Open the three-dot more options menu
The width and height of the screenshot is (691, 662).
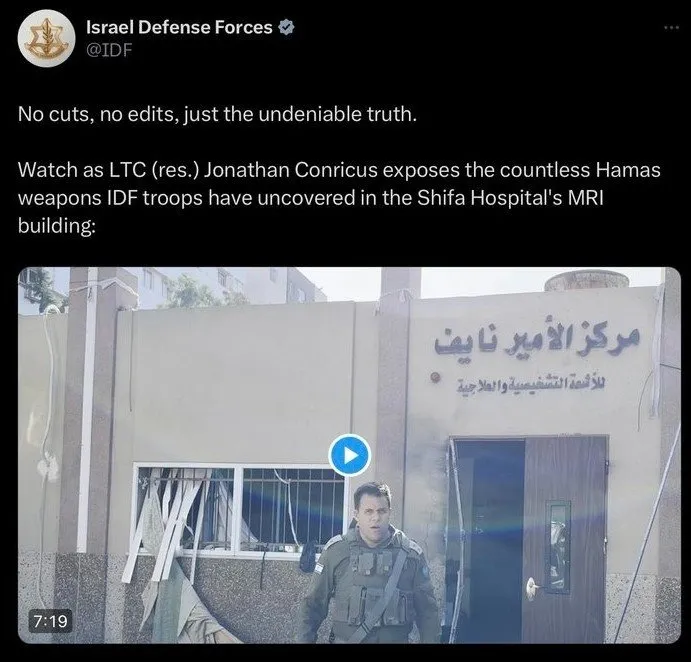click(x=672, y=28)
